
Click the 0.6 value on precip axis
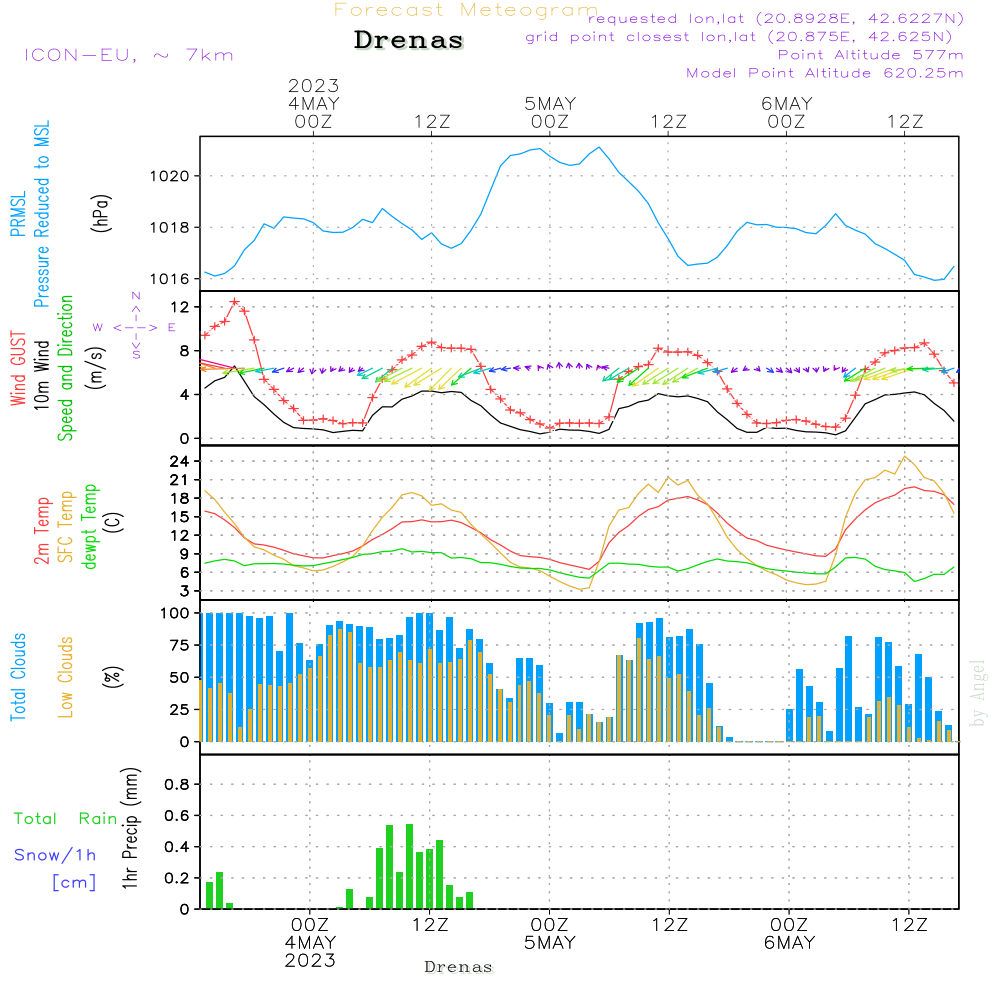pyautogui.click(x=177, y=816)
